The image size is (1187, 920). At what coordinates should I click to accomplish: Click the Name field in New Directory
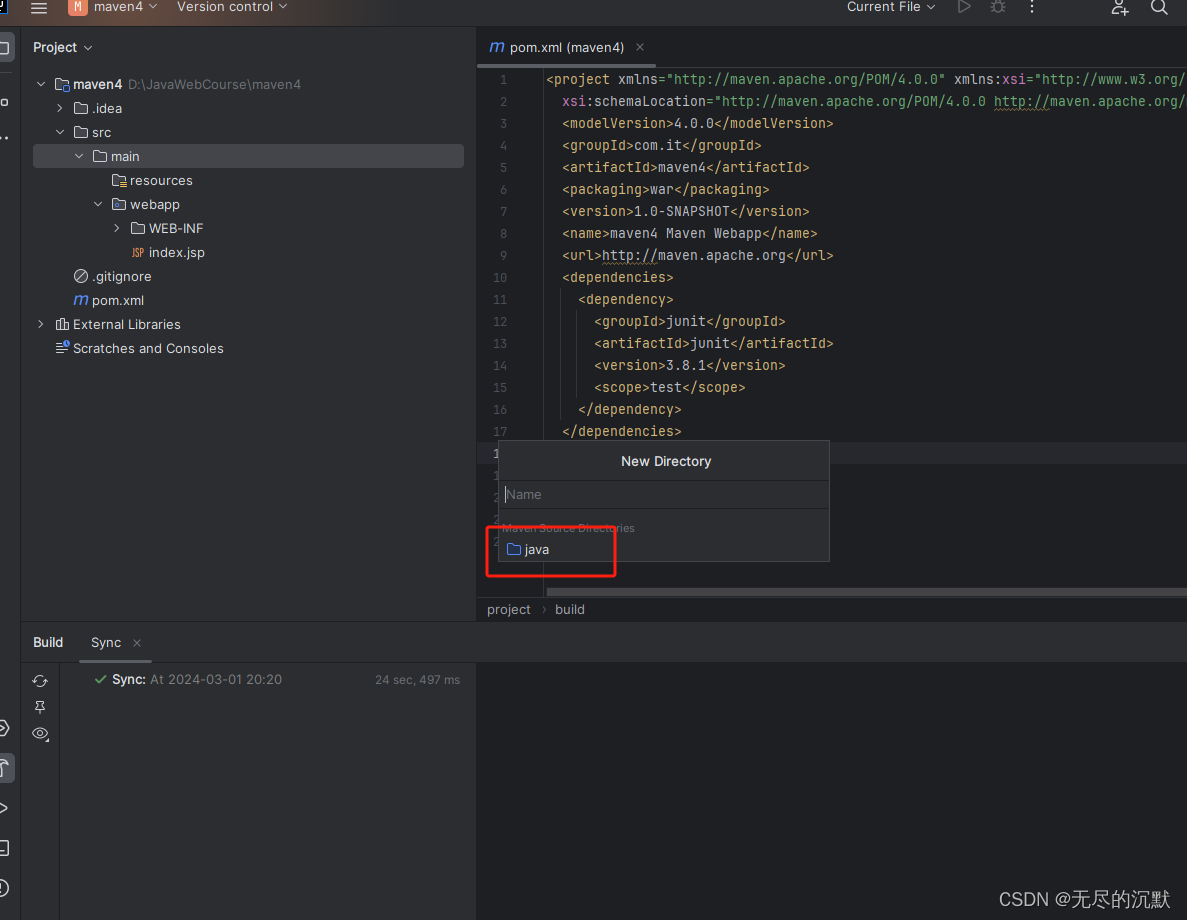click(664, 494)
